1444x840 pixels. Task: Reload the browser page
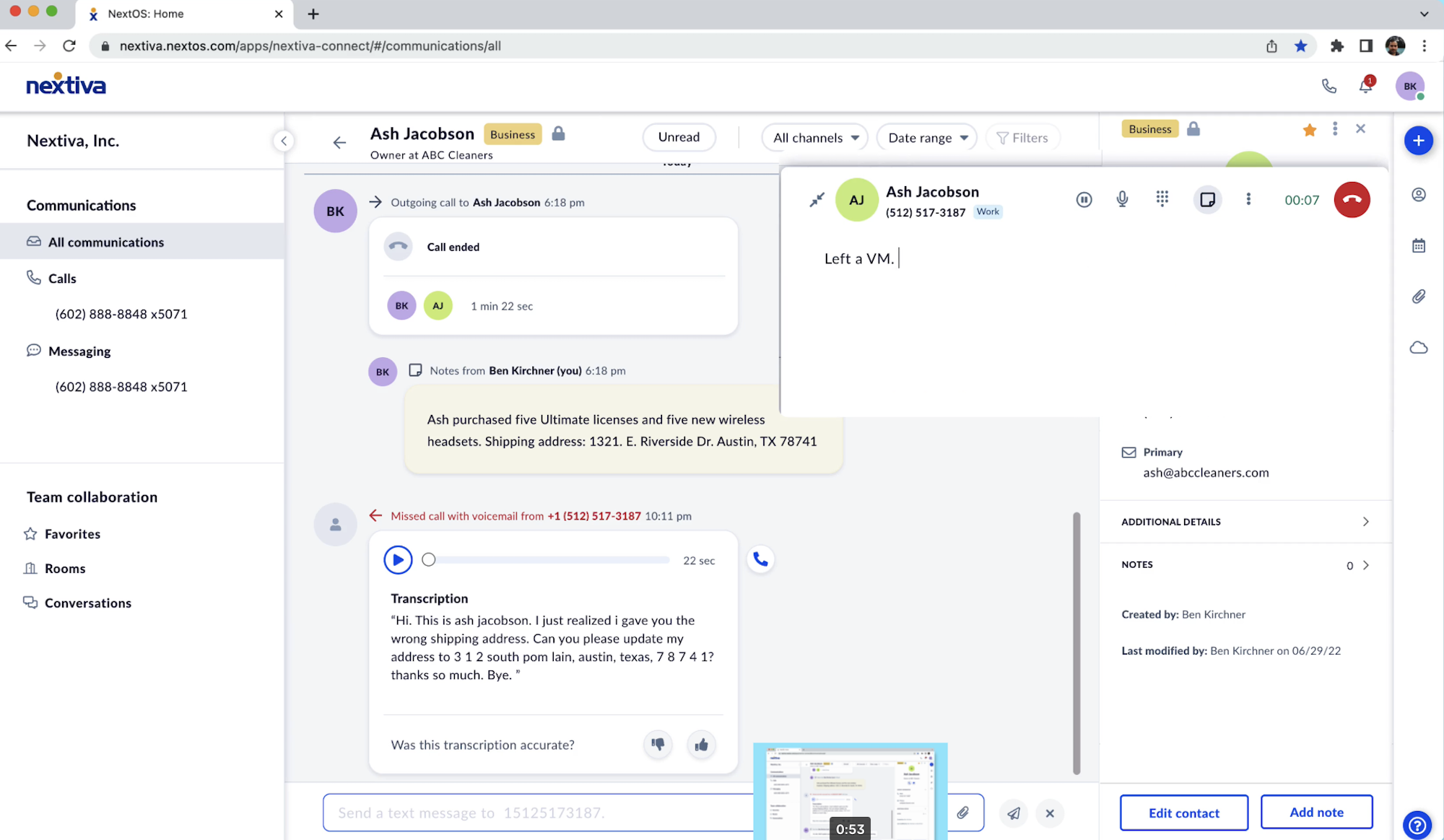(x=69, y=45)
